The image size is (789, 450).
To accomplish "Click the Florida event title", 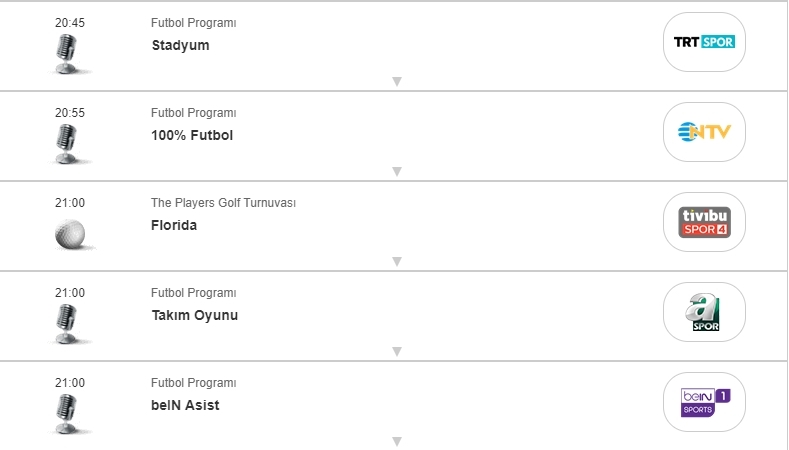I will click(x=174, y=225).
